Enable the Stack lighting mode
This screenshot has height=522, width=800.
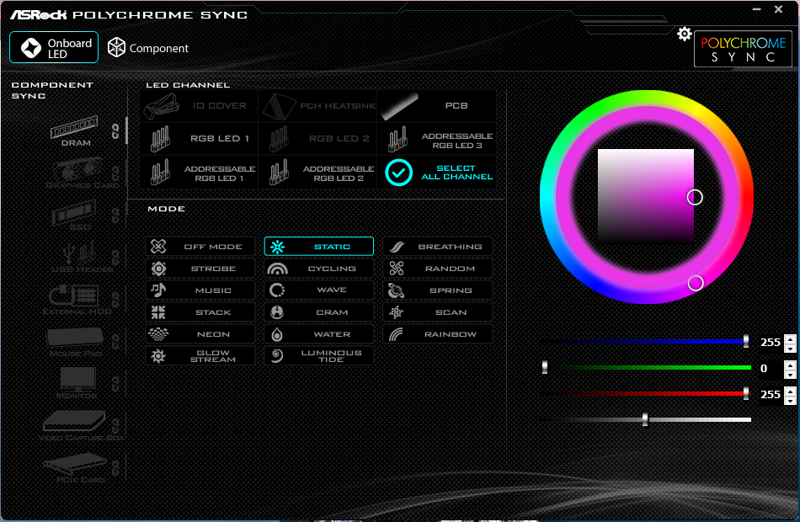coord(200,312)
